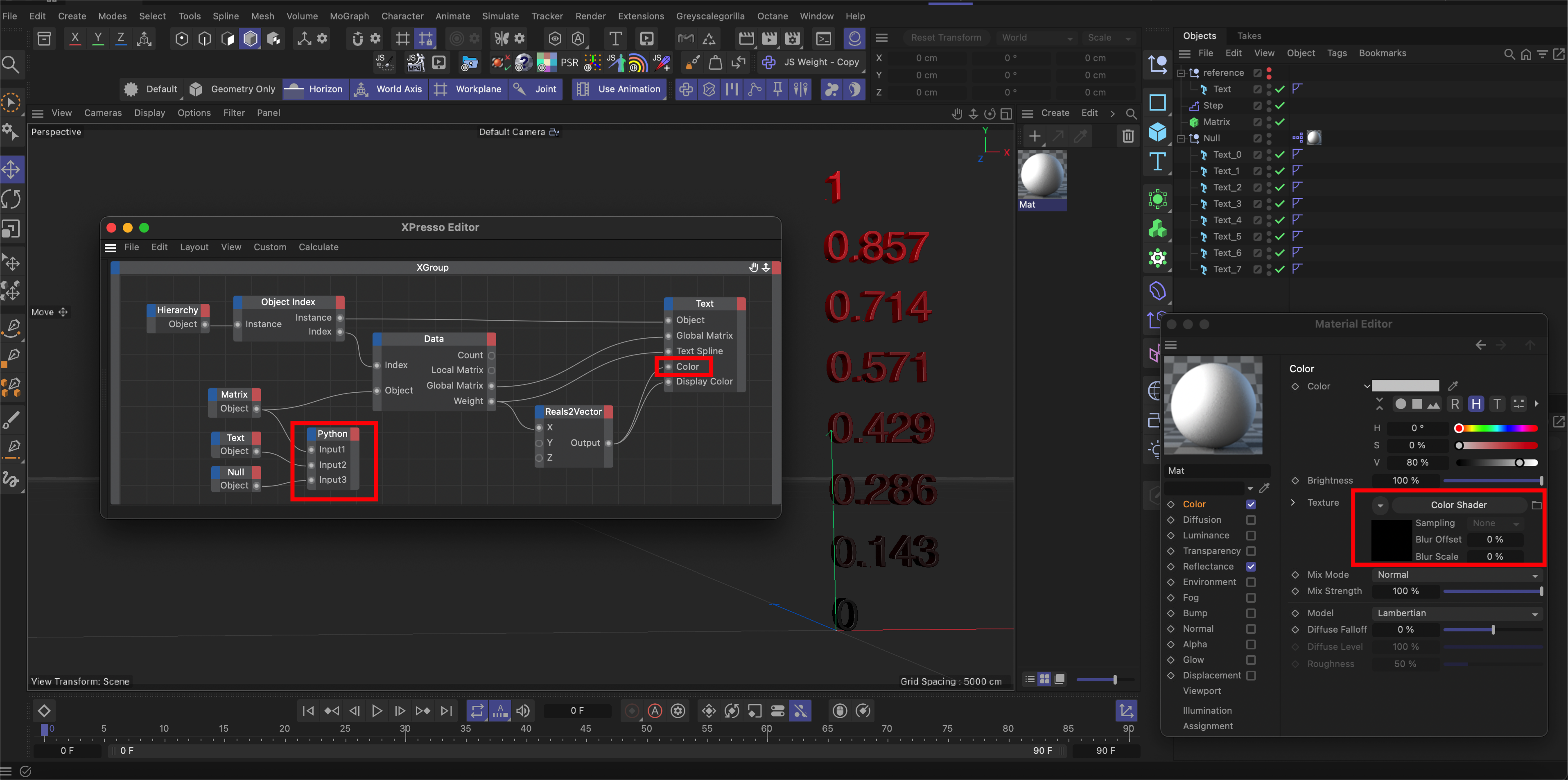Open the Octane menu
Viewport: 1568px width, 780px height.
click(773, 16)
